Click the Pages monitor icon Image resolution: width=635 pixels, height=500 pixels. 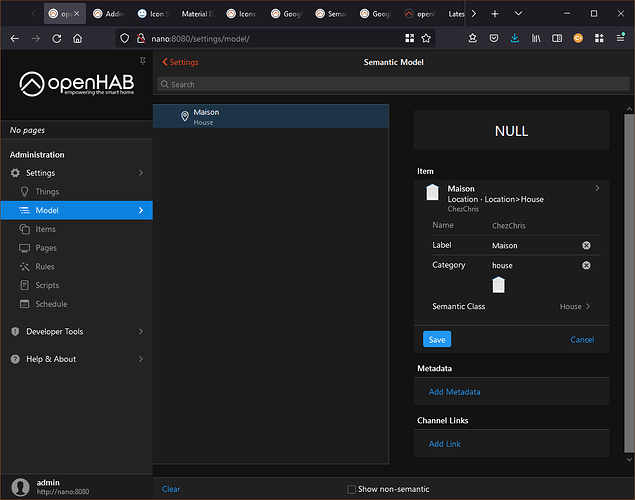coord(24,248)
